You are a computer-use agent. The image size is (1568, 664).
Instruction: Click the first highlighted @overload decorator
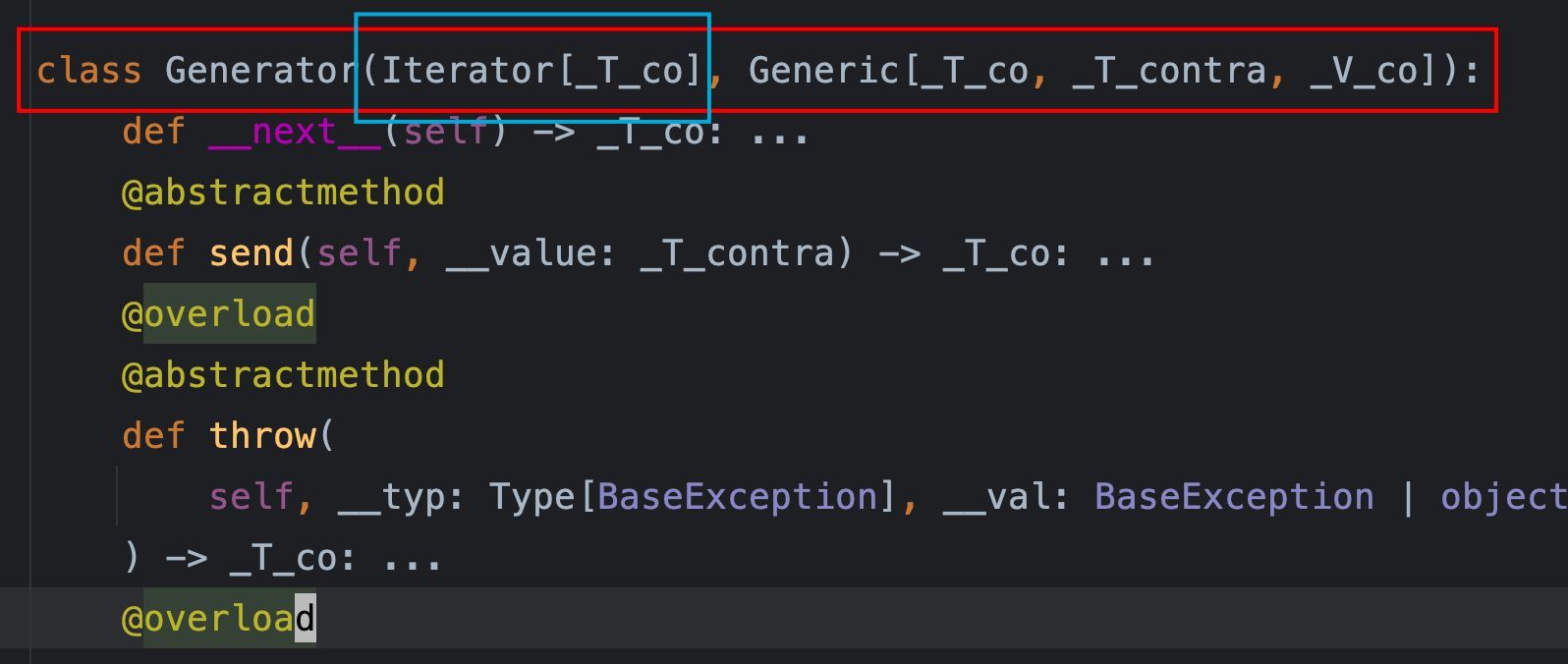(218, 314)
